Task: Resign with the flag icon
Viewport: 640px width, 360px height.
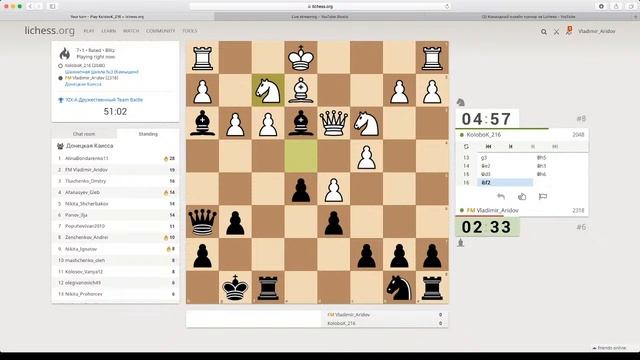Action: 542,197
